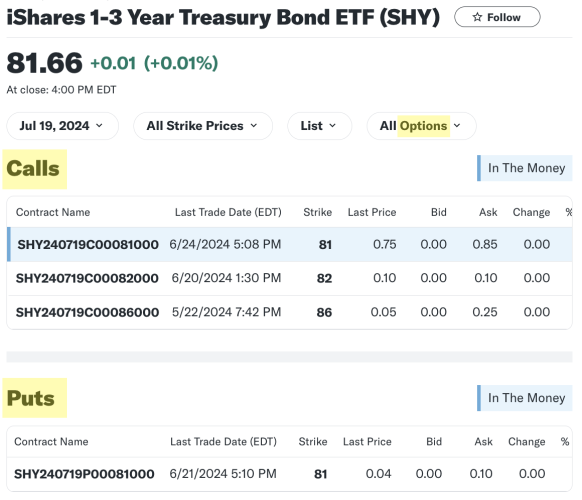Click last price 0.05 for strike 86

383,312
